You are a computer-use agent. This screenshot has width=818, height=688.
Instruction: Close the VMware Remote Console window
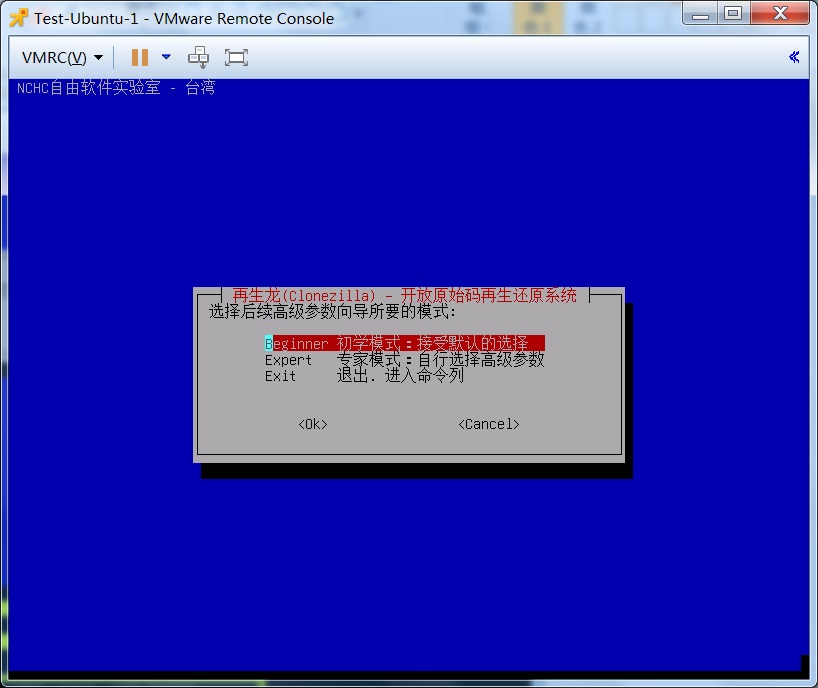pos(778,12)
